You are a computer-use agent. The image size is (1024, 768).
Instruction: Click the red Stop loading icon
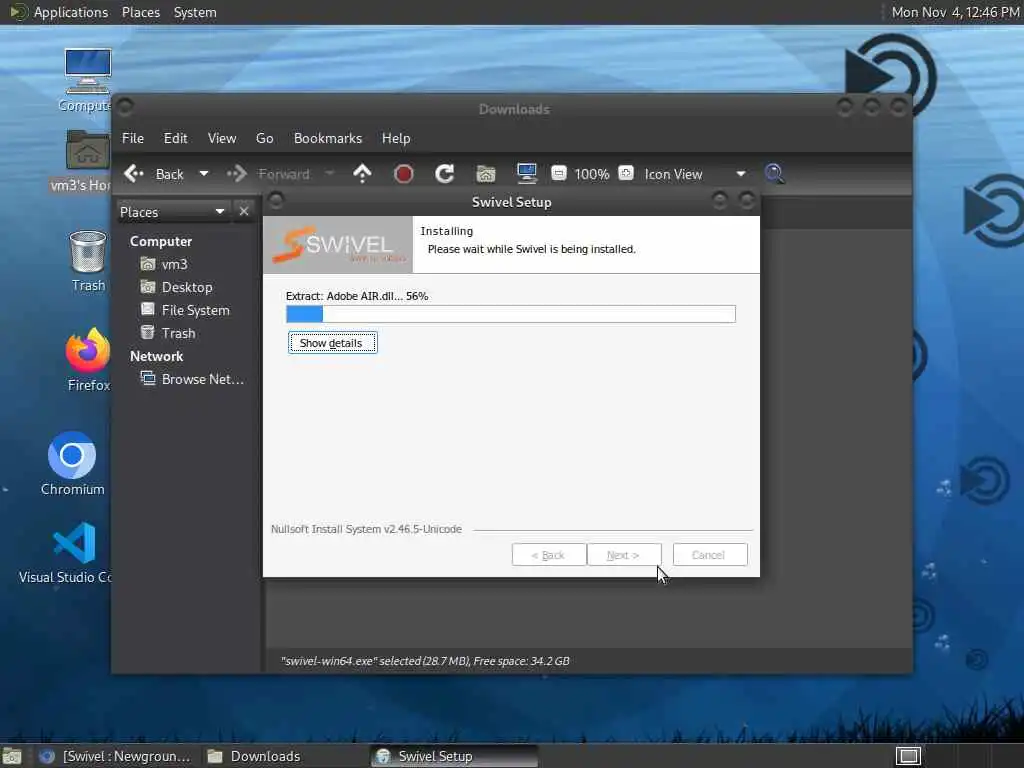404,174
